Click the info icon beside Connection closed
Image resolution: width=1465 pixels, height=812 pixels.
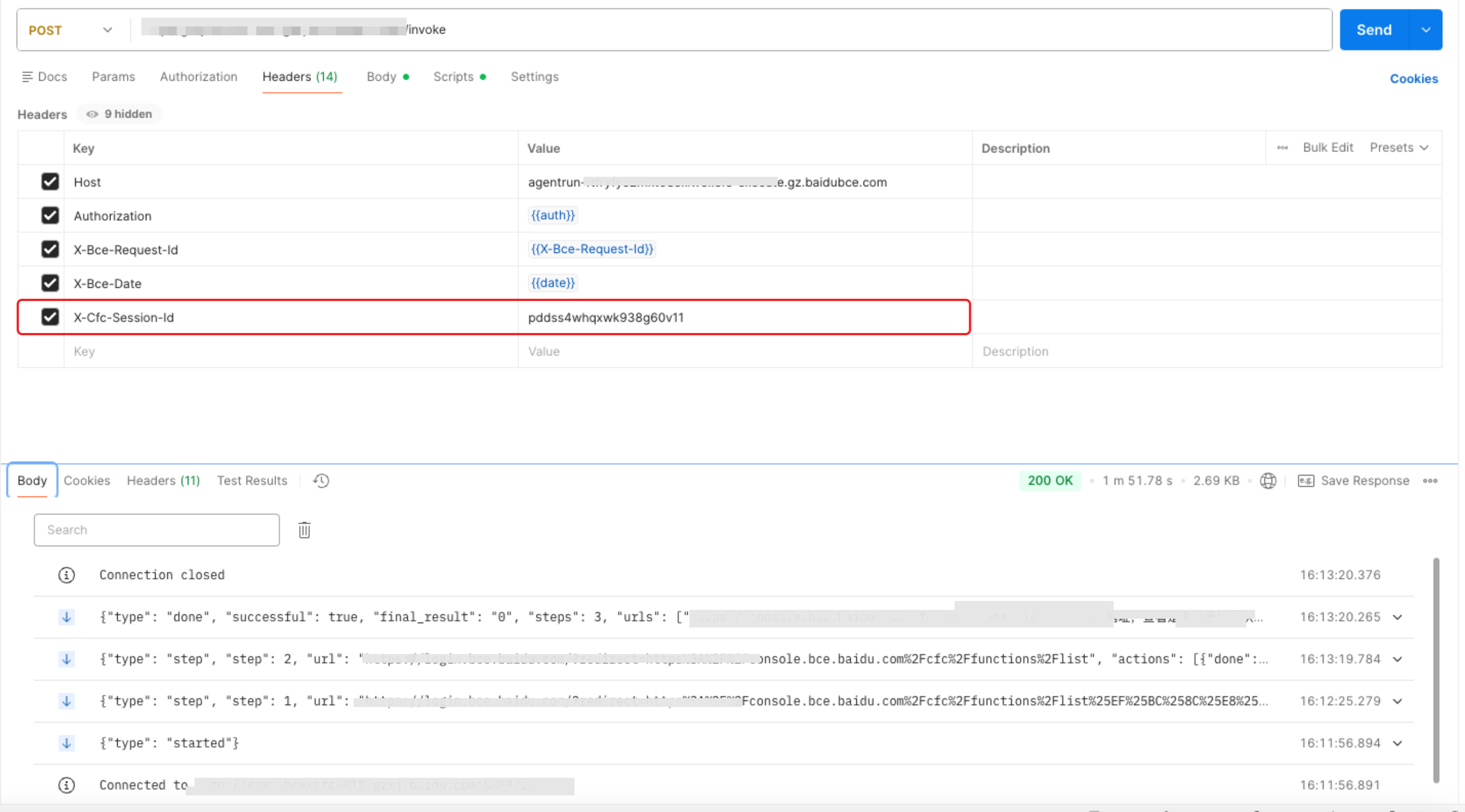pos(66,575)
